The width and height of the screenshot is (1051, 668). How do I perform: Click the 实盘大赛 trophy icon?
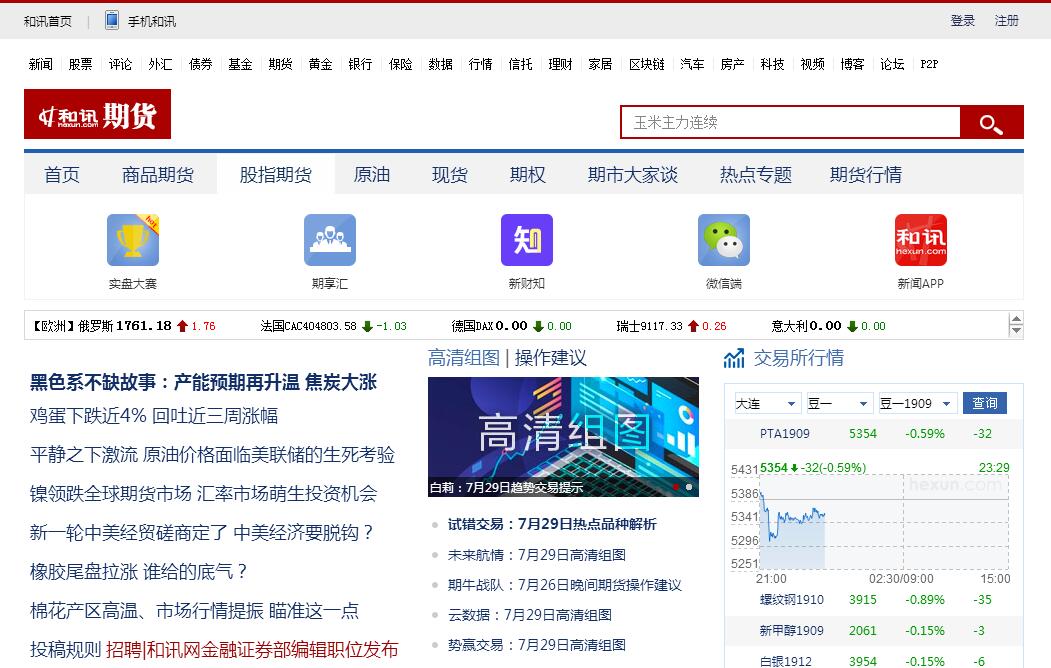[x=133, y=240]
